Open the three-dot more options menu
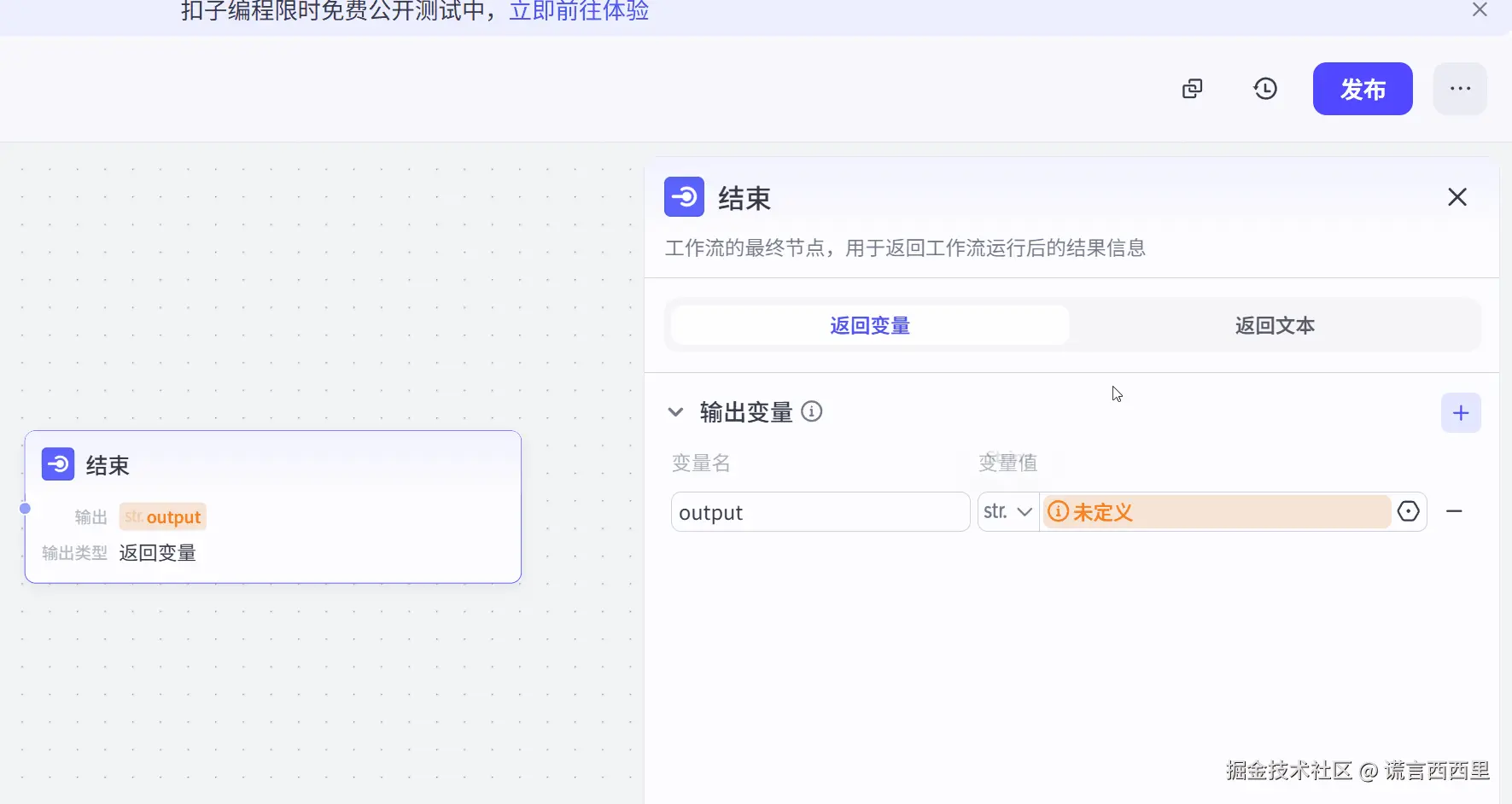1512x804 pixels. [x=1460, y=89]
